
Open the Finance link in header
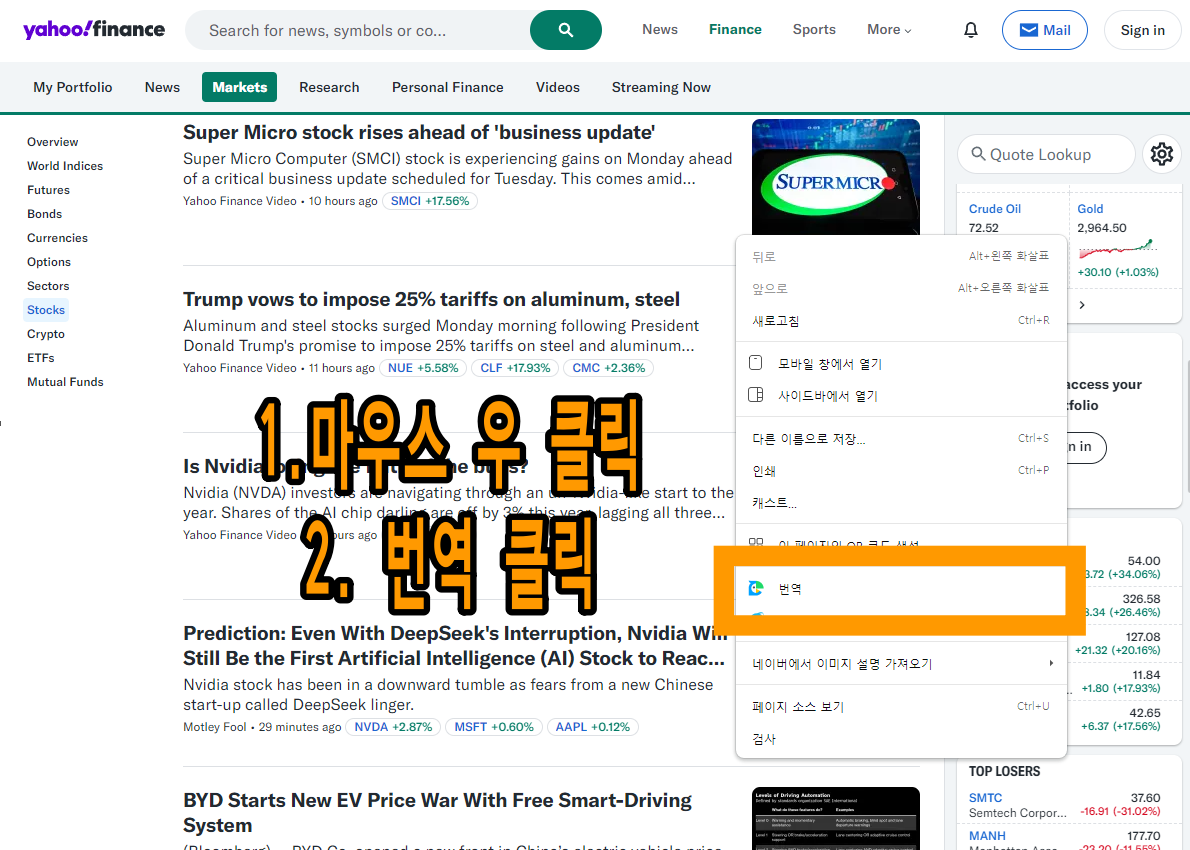[735, 30]
